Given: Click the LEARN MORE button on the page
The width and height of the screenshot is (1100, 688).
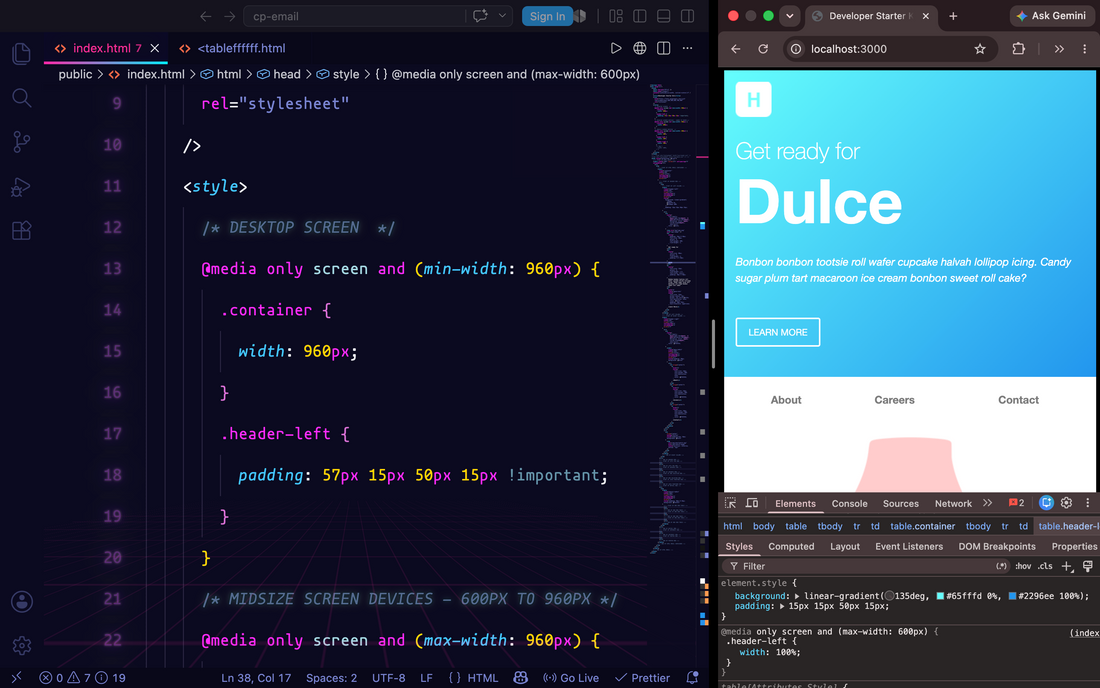Looking at the screenshot, I should 777,332.
